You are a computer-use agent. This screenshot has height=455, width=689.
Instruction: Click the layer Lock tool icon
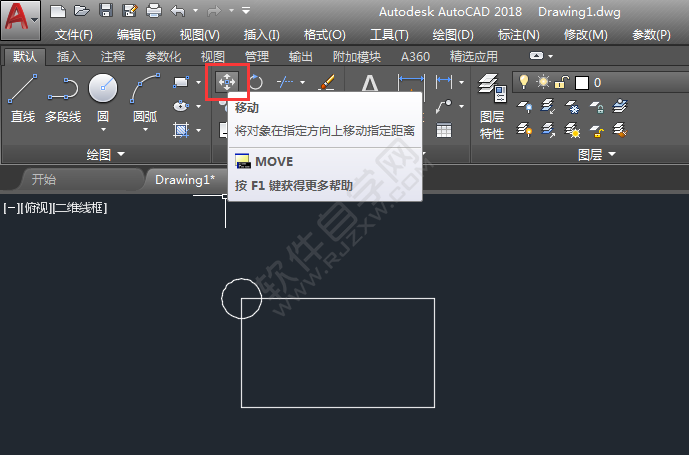pos(596,106)
